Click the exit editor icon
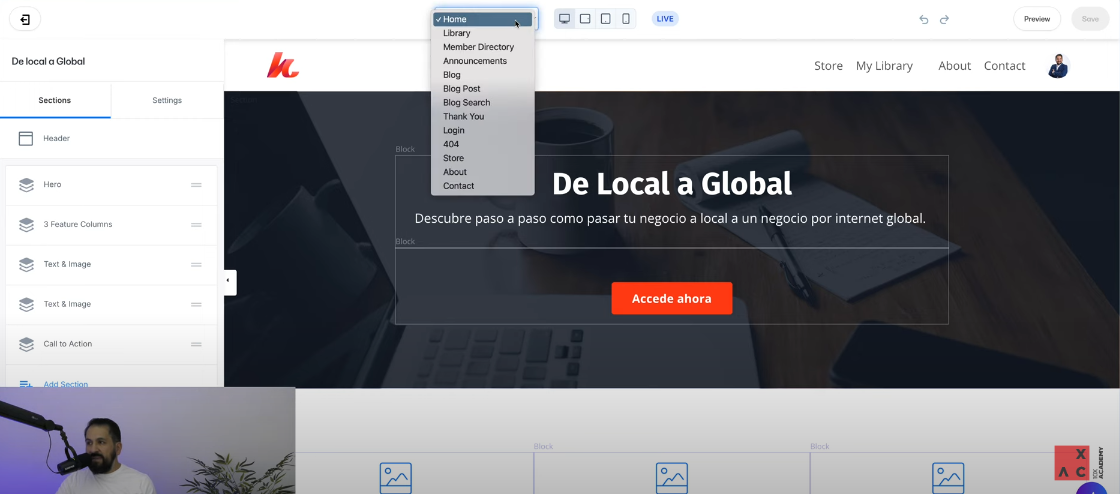 coord(25,19)
